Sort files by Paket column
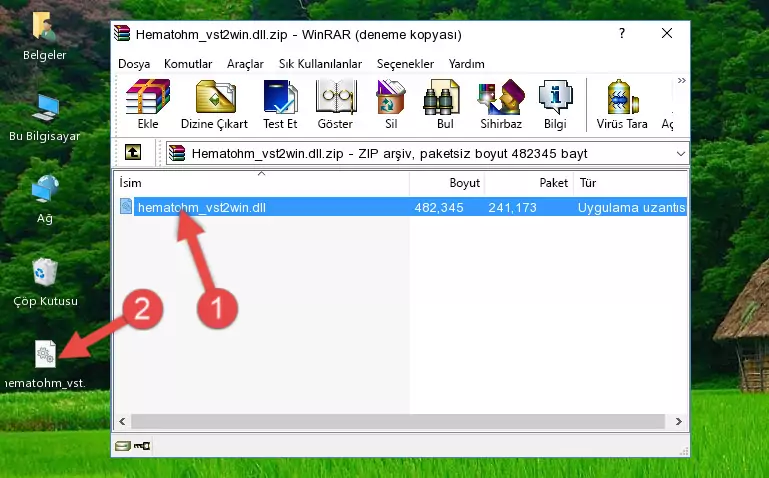Viewport: 769px width, 478px height. click(x=529, y=183)
